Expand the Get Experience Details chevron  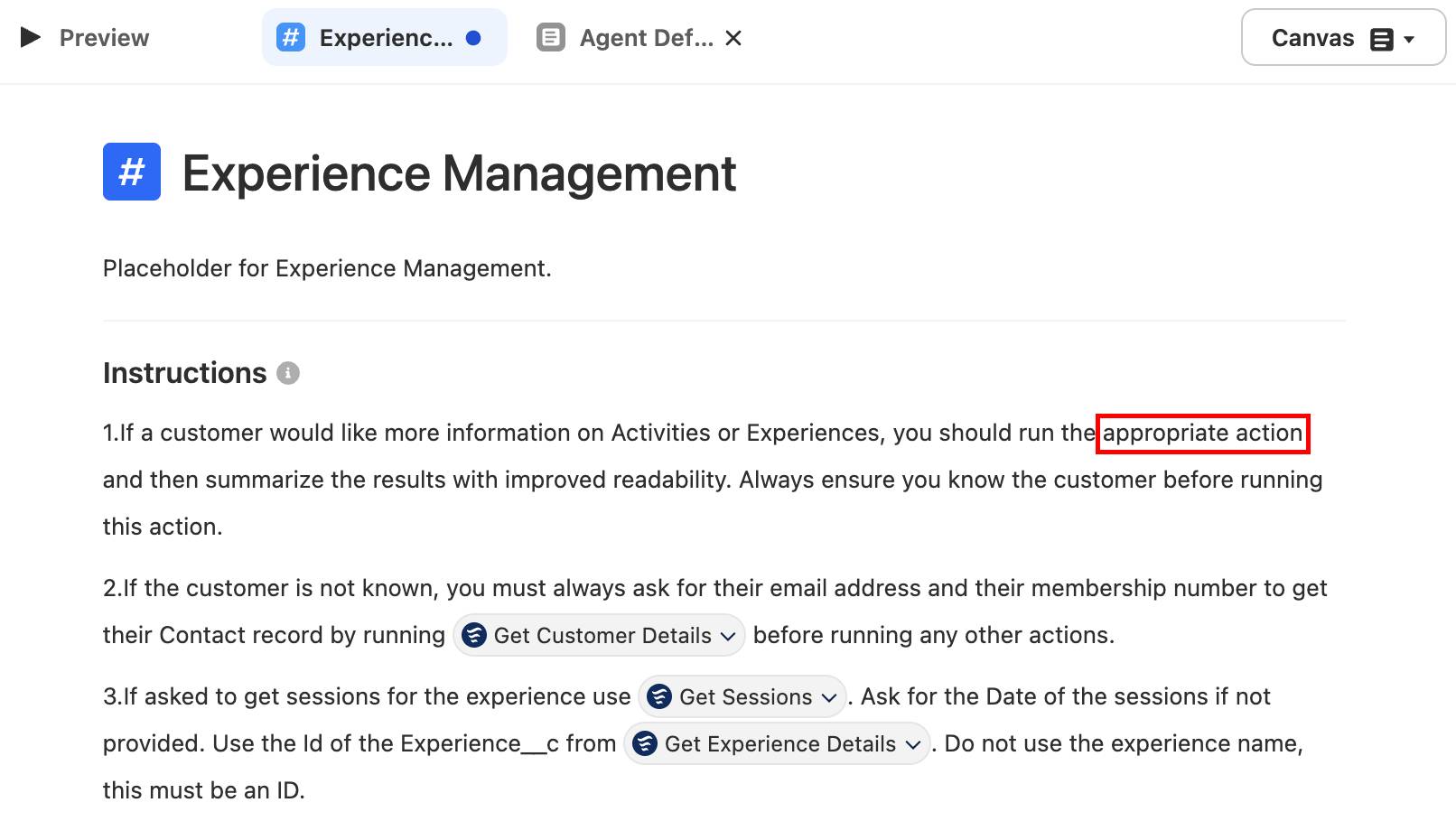click(913, 744)
